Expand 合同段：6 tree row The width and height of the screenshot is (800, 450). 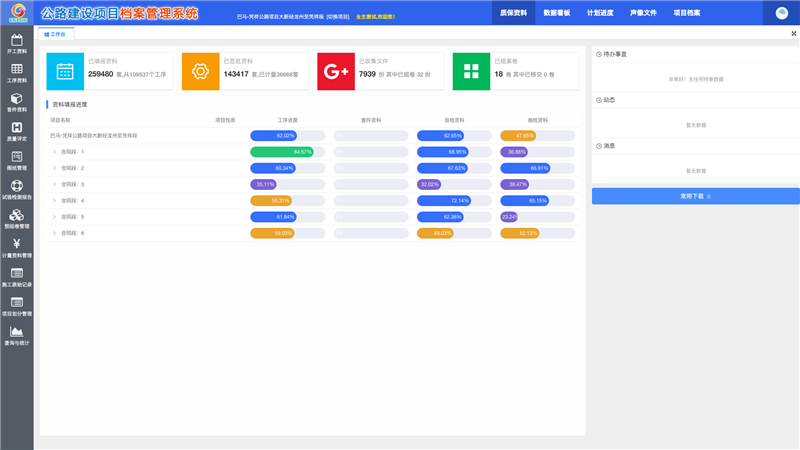point(54,233)
